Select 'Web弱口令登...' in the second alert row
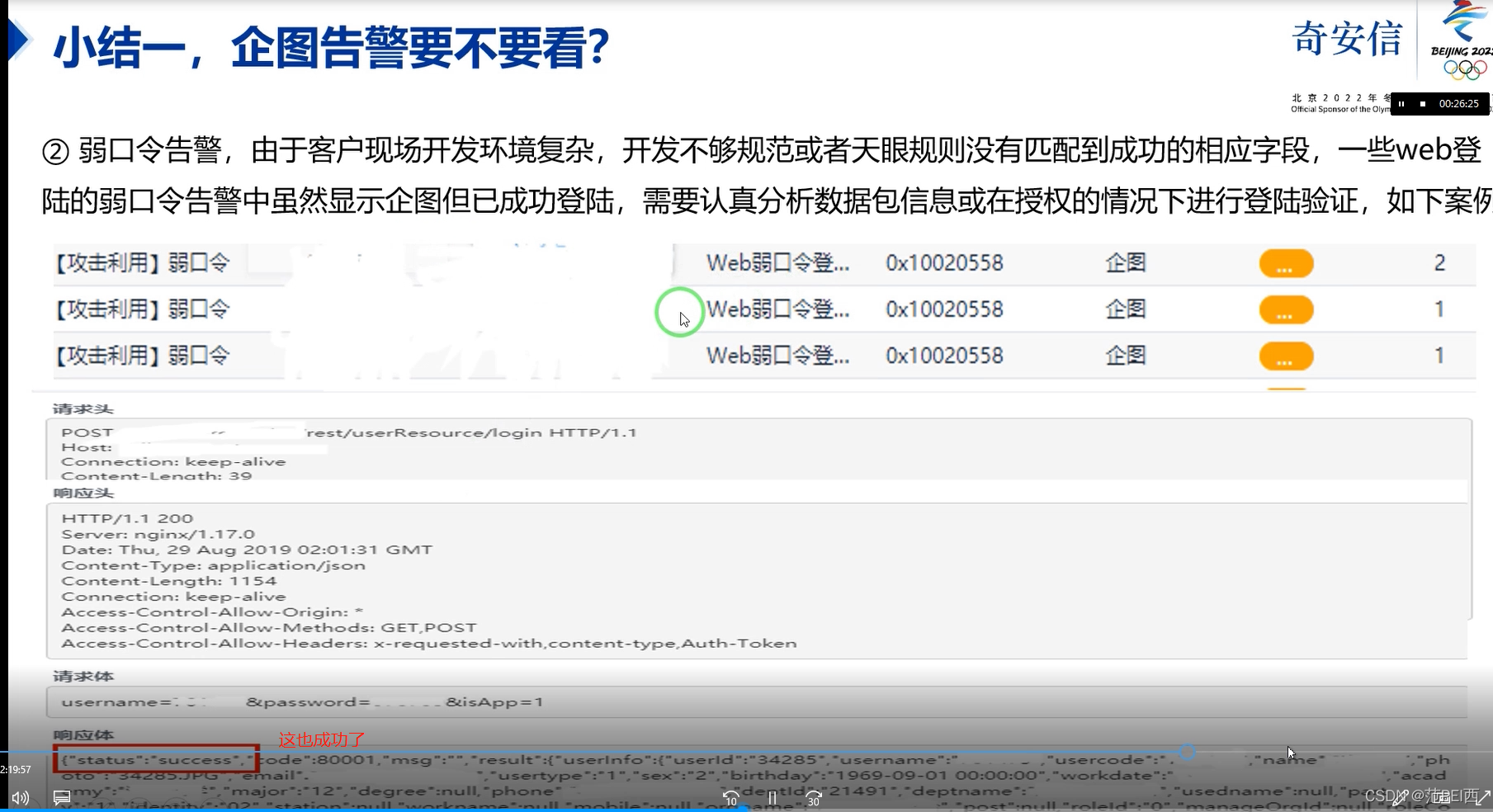This screenshot has height=812, width=1493. (777, 309)
